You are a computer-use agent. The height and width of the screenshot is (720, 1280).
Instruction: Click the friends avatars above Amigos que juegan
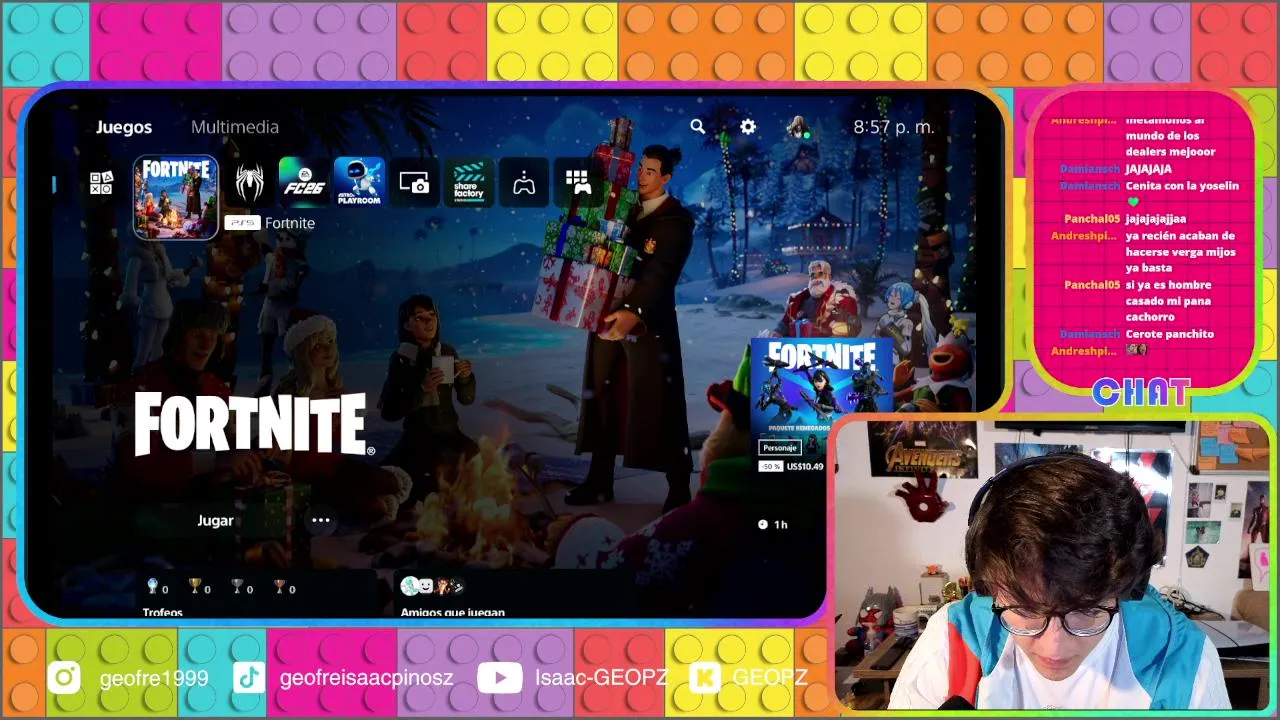point(432,586)
